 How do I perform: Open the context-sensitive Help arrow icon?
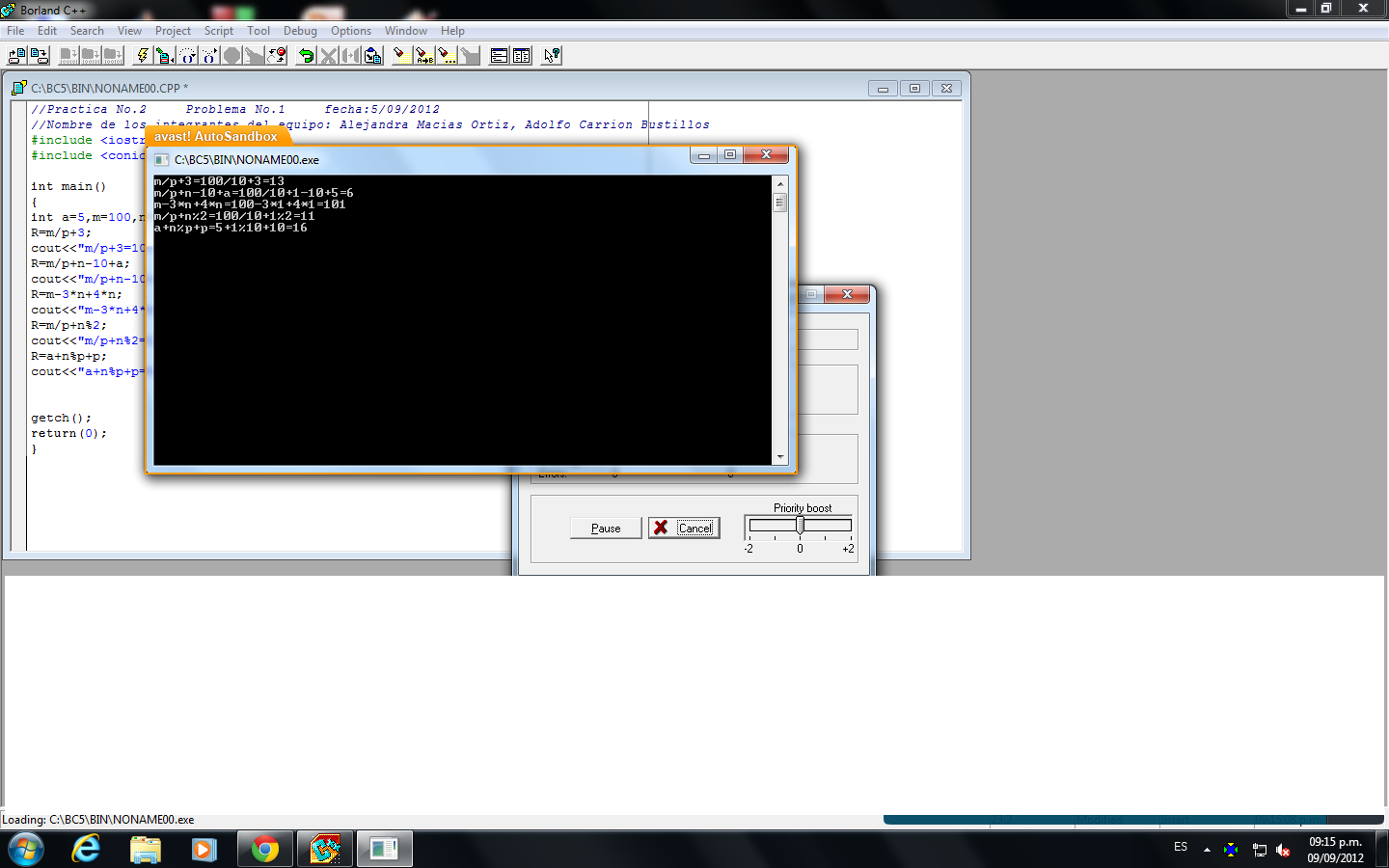coord(550,55)
